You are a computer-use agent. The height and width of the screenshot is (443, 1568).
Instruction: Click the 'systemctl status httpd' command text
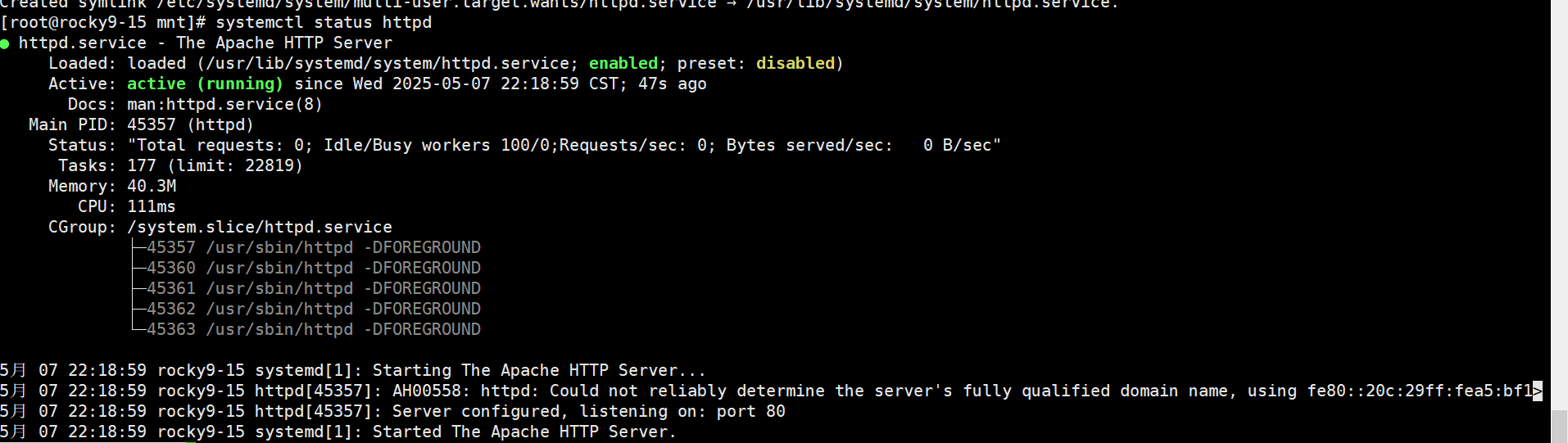[x=324, y=22]
